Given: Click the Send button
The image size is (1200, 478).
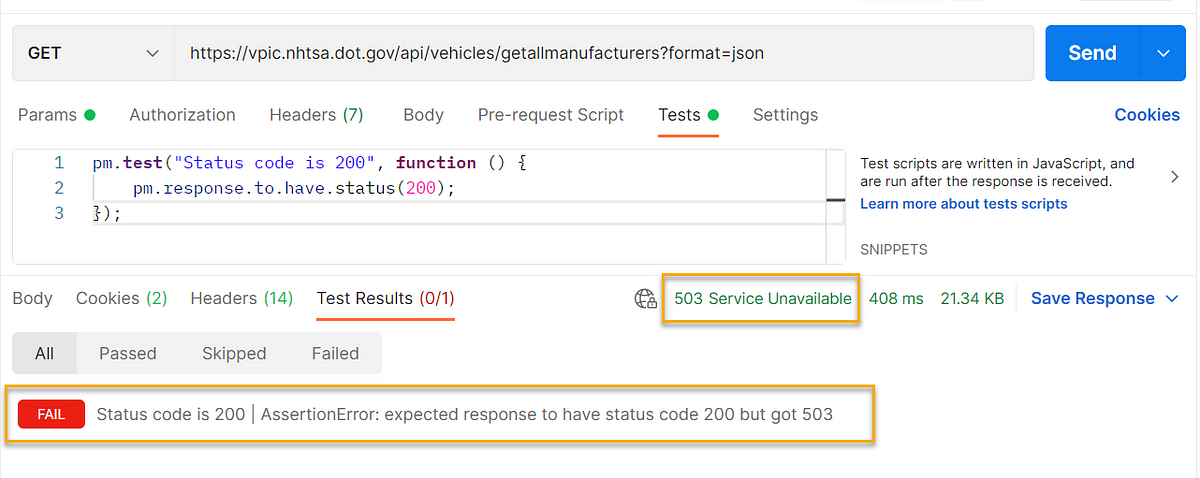Looking at the screenshot, I should [x=1092, y=53].
